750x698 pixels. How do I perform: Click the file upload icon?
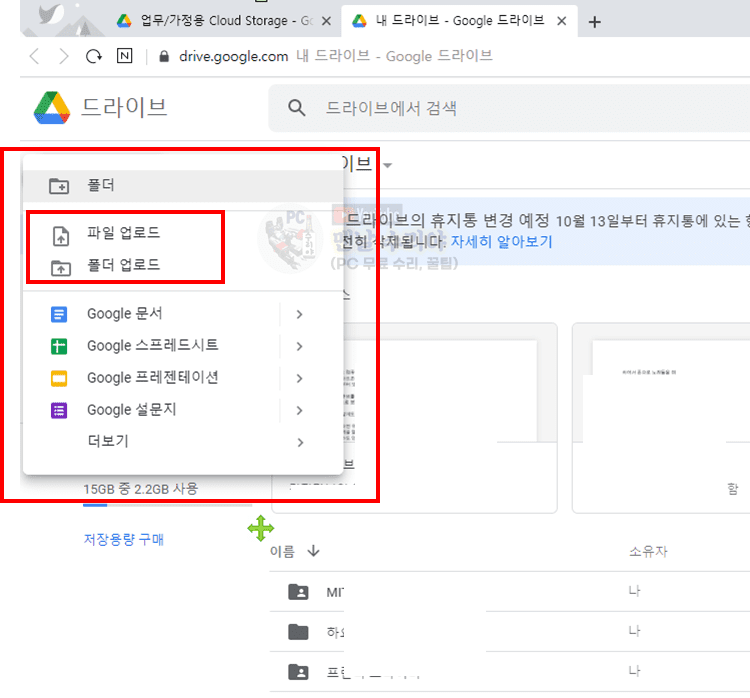[x=61, y=235]
